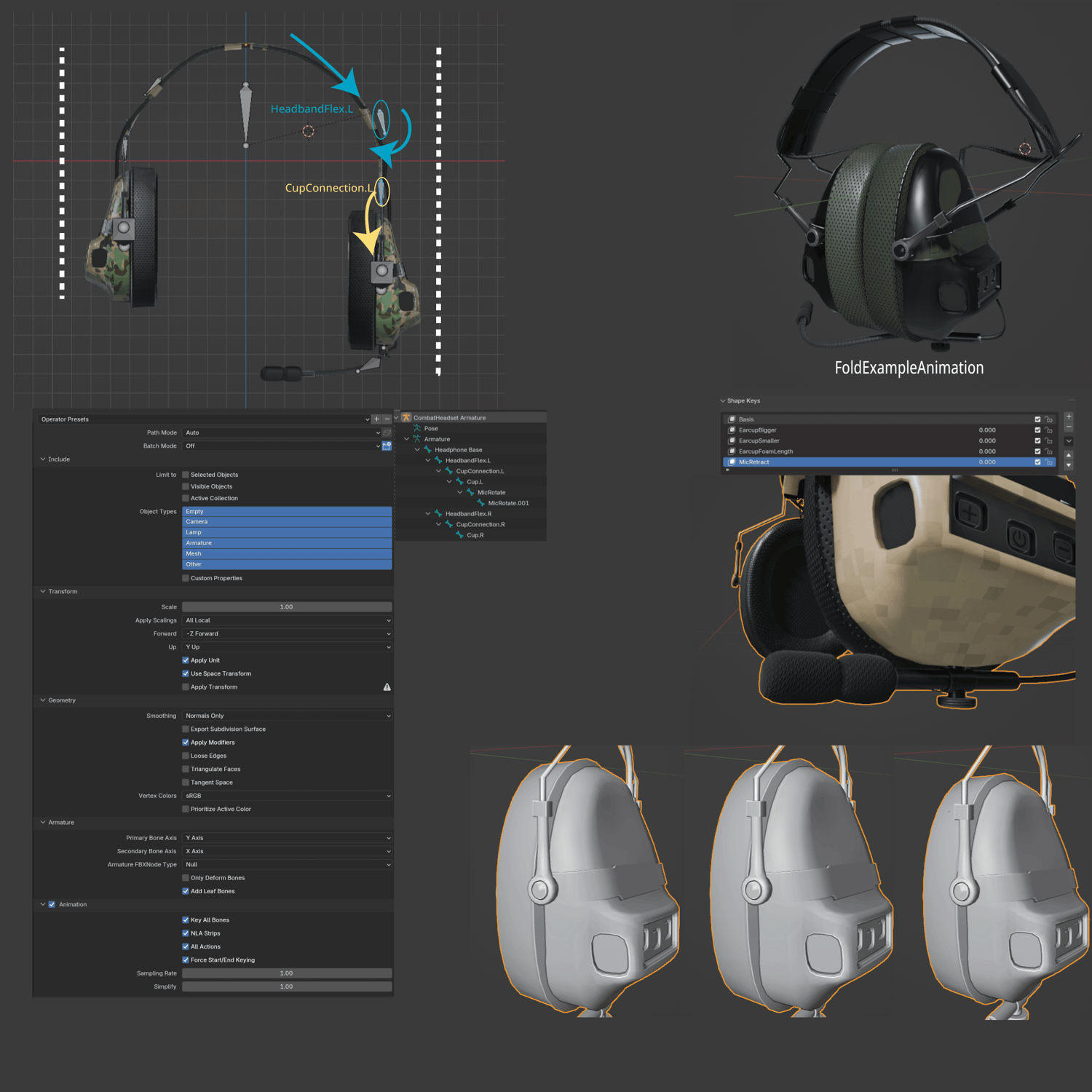Screen dimensions: 1092x1092
Task: Click the Armature data icon in the outliner
Action: (x=417, y=439)
